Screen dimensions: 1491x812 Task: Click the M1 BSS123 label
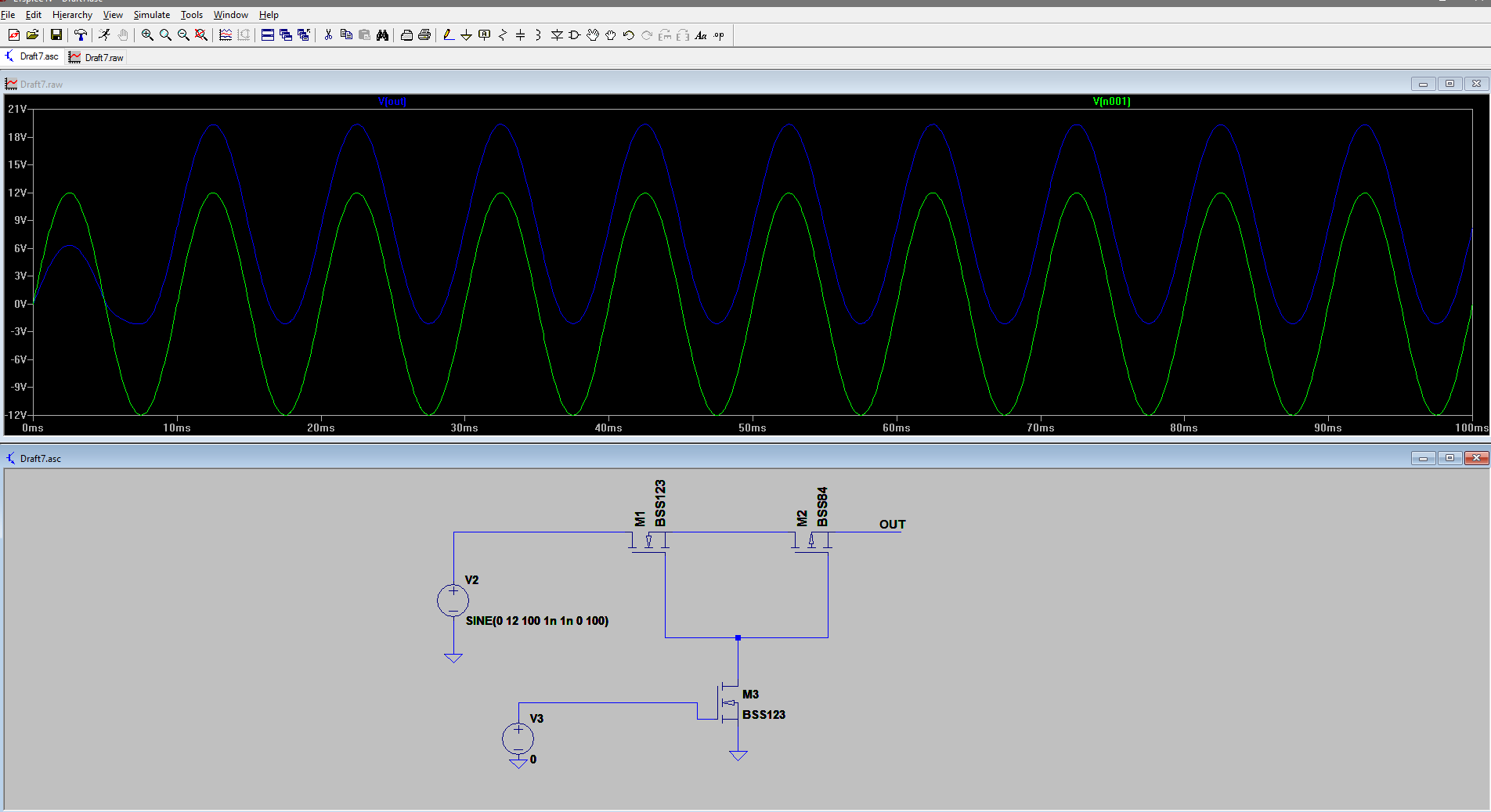651,505
